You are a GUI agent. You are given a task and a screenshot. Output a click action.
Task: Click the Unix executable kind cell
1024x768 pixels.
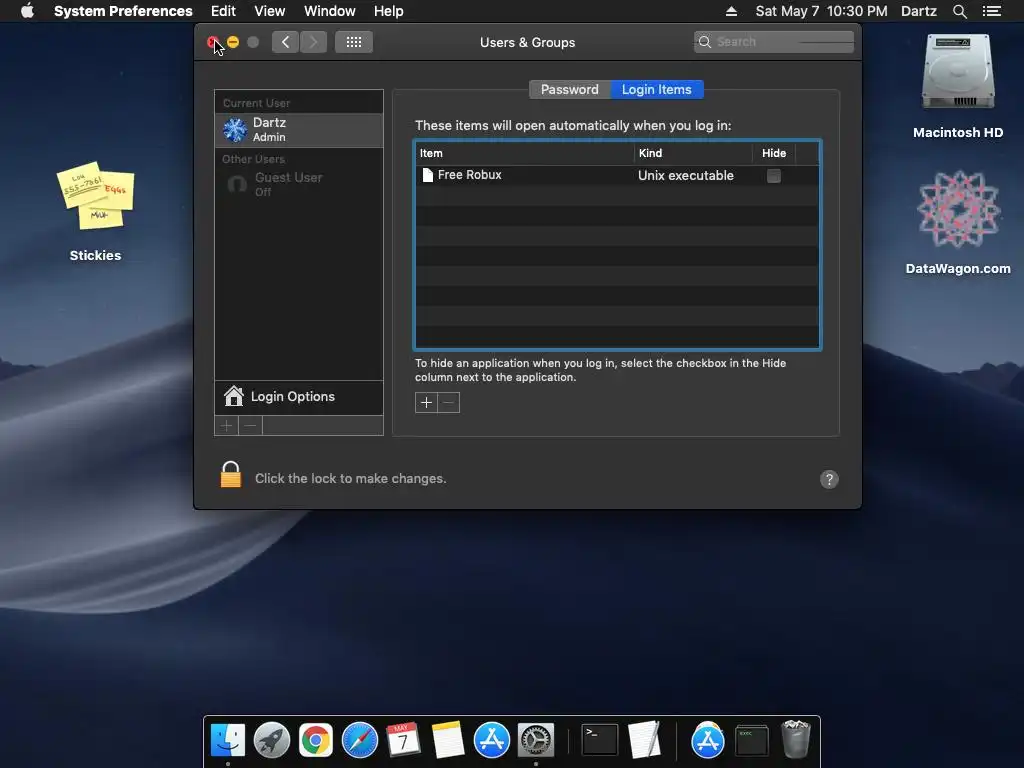686,176
